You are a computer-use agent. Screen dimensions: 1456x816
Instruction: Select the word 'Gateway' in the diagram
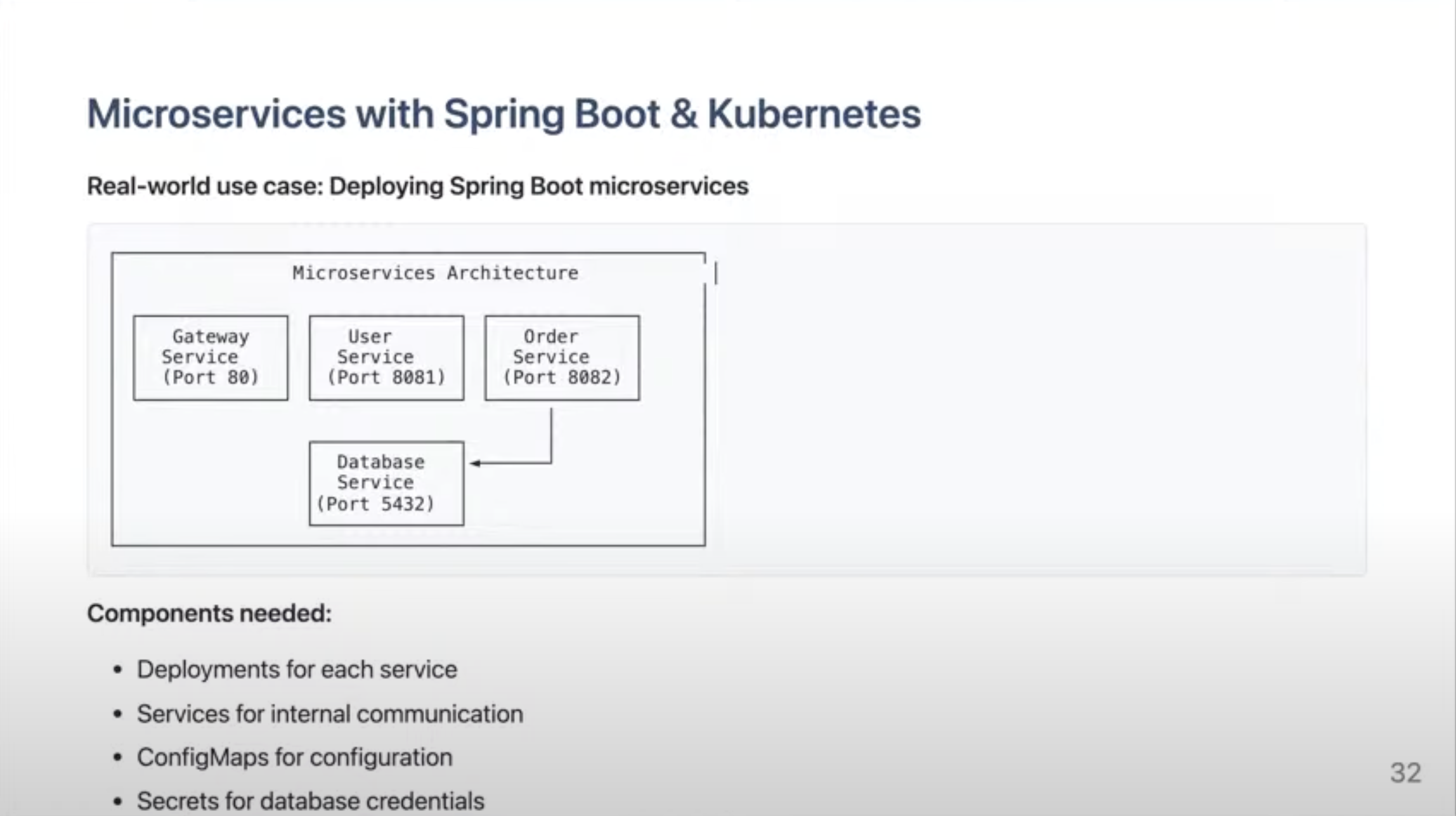tap(211, 336)
